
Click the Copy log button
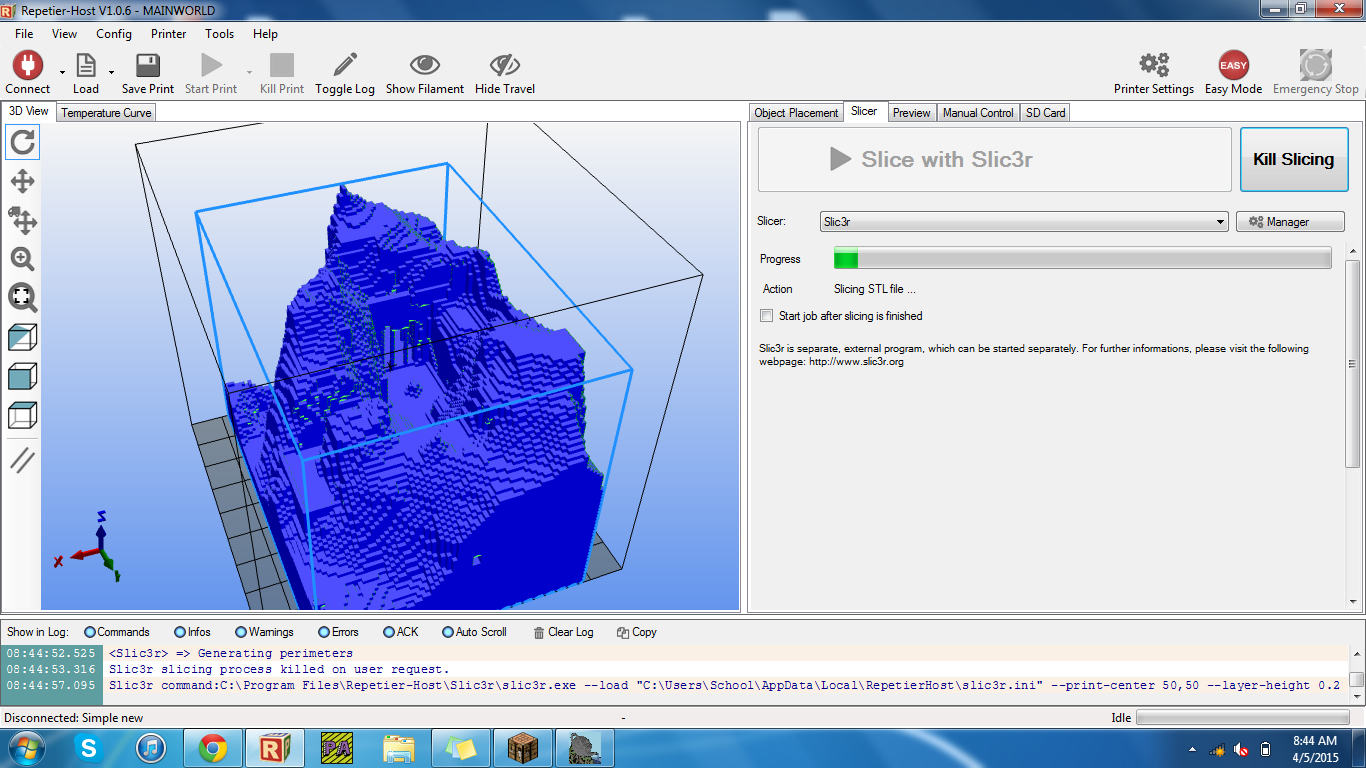pyautogui.click(x=637, y=632)
